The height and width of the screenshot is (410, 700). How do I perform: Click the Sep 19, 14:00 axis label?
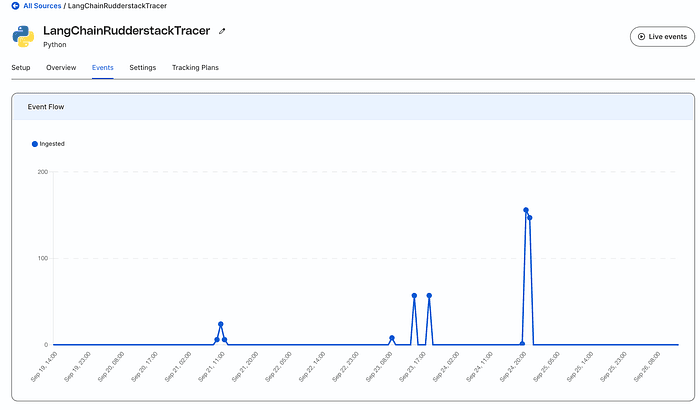tap(44, 367)
